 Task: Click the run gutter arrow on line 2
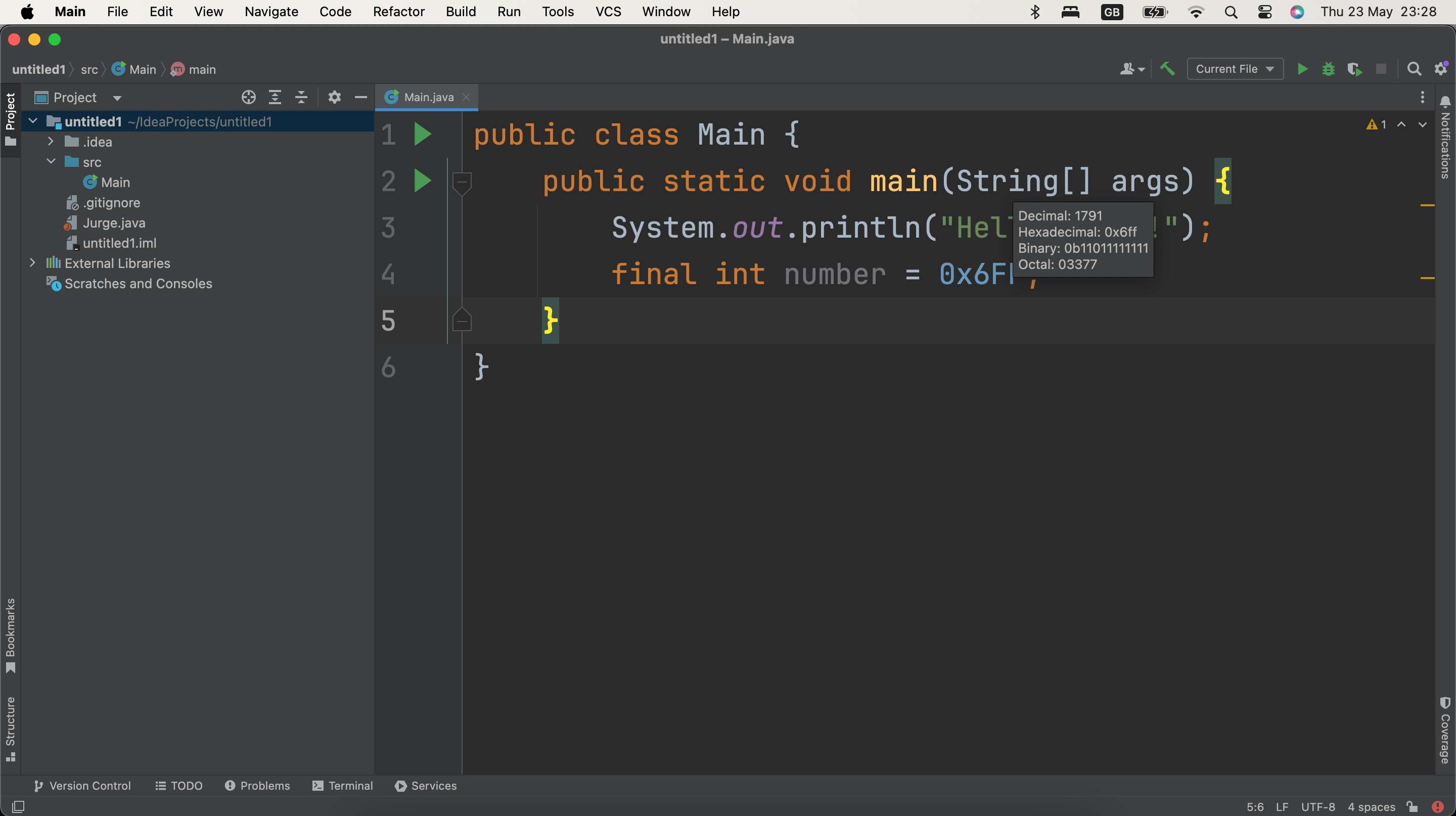click(422, 181)
